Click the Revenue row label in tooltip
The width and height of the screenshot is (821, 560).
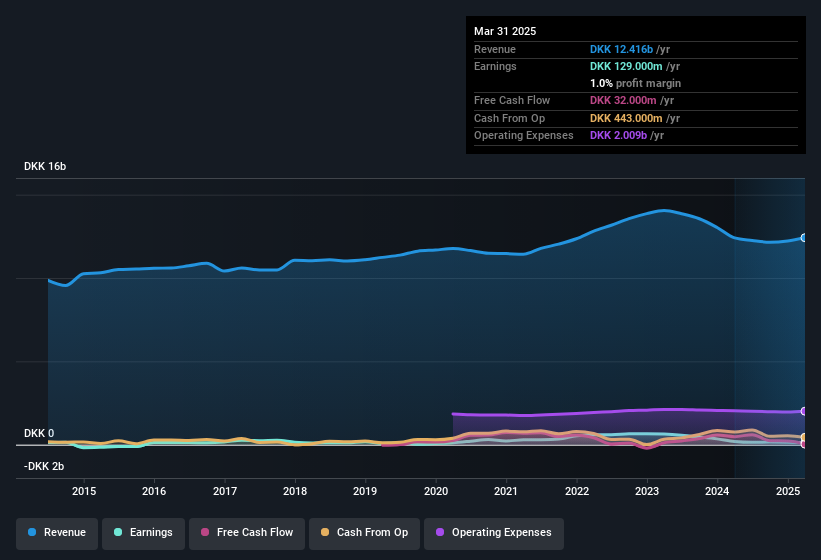click(495, 49)
